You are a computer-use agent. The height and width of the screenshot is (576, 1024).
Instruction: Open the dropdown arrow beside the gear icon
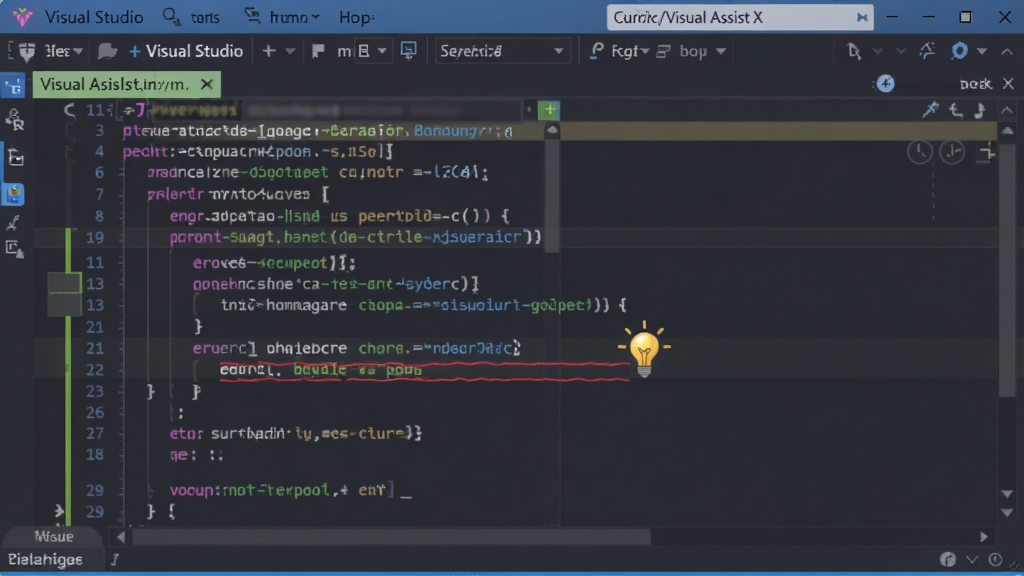coord(982,51)
